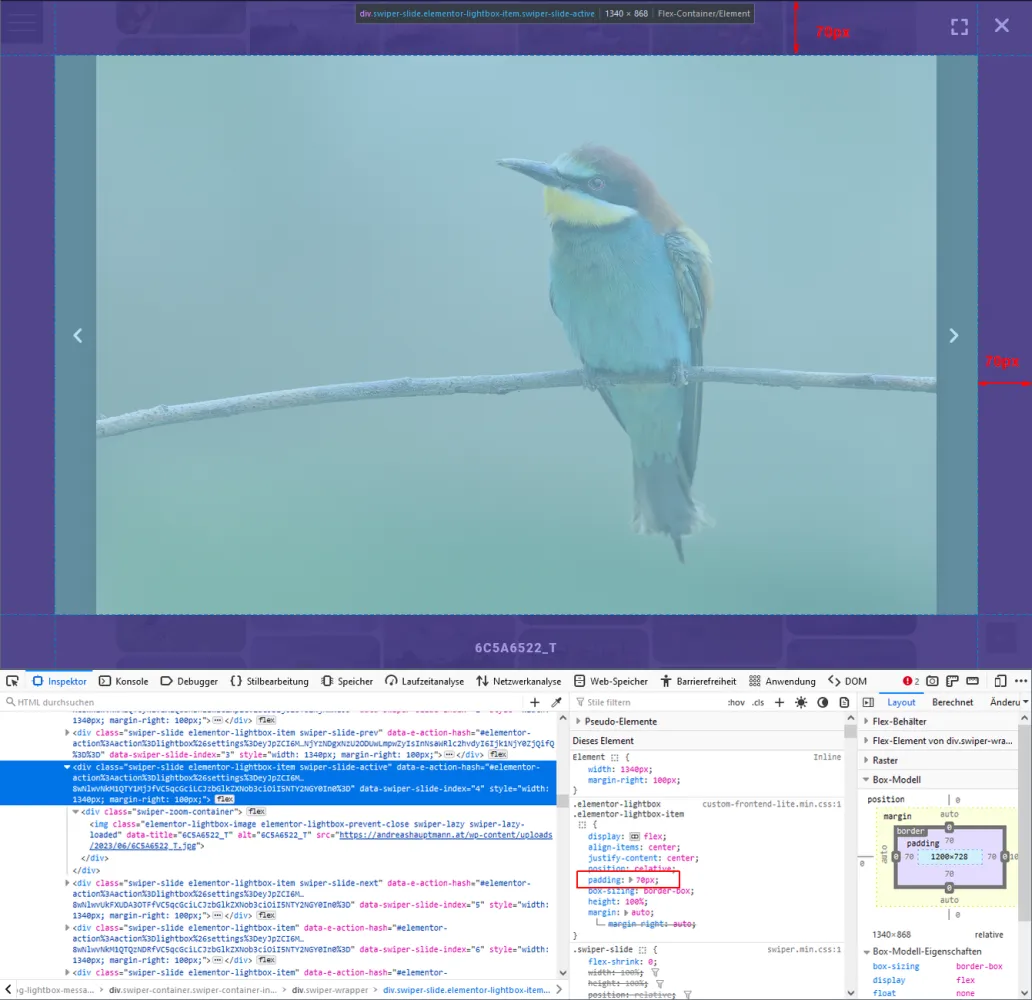Toggle print media simulation page icon
This screenshot has width=1032, height=1000.
tap(844, 702)
